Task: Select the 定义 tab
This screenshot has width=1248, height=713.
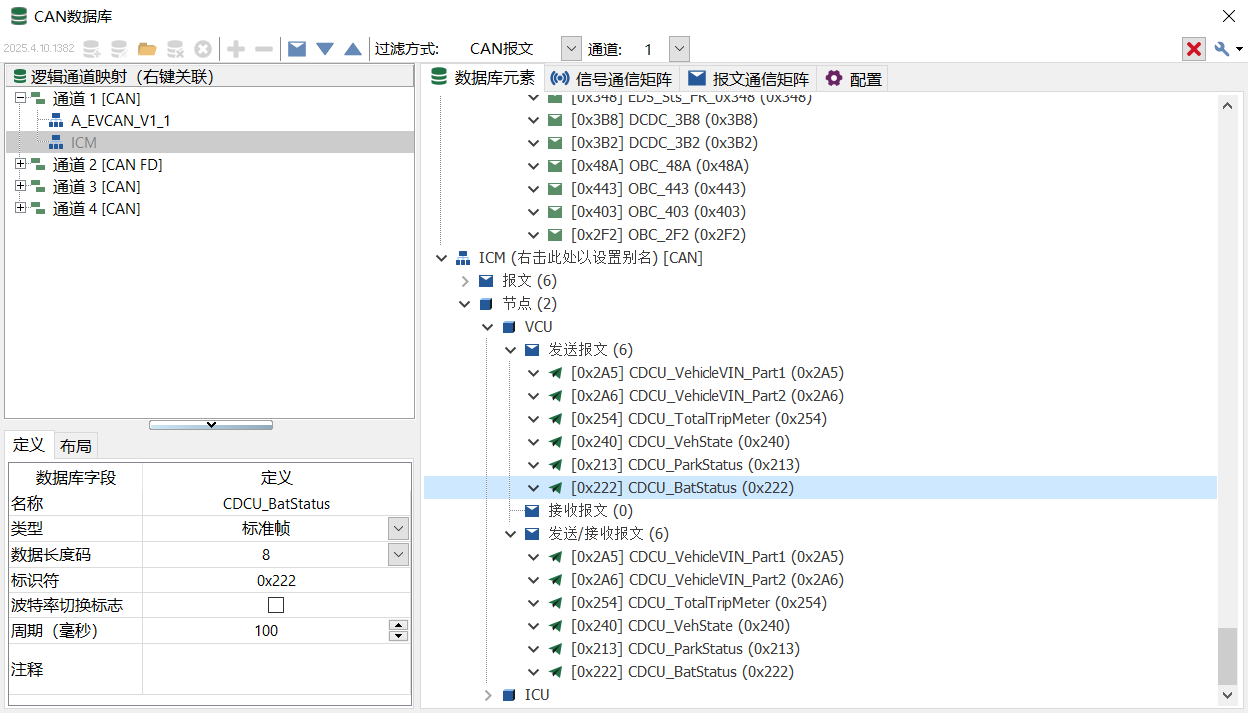Action: click(x=29, y=445)
